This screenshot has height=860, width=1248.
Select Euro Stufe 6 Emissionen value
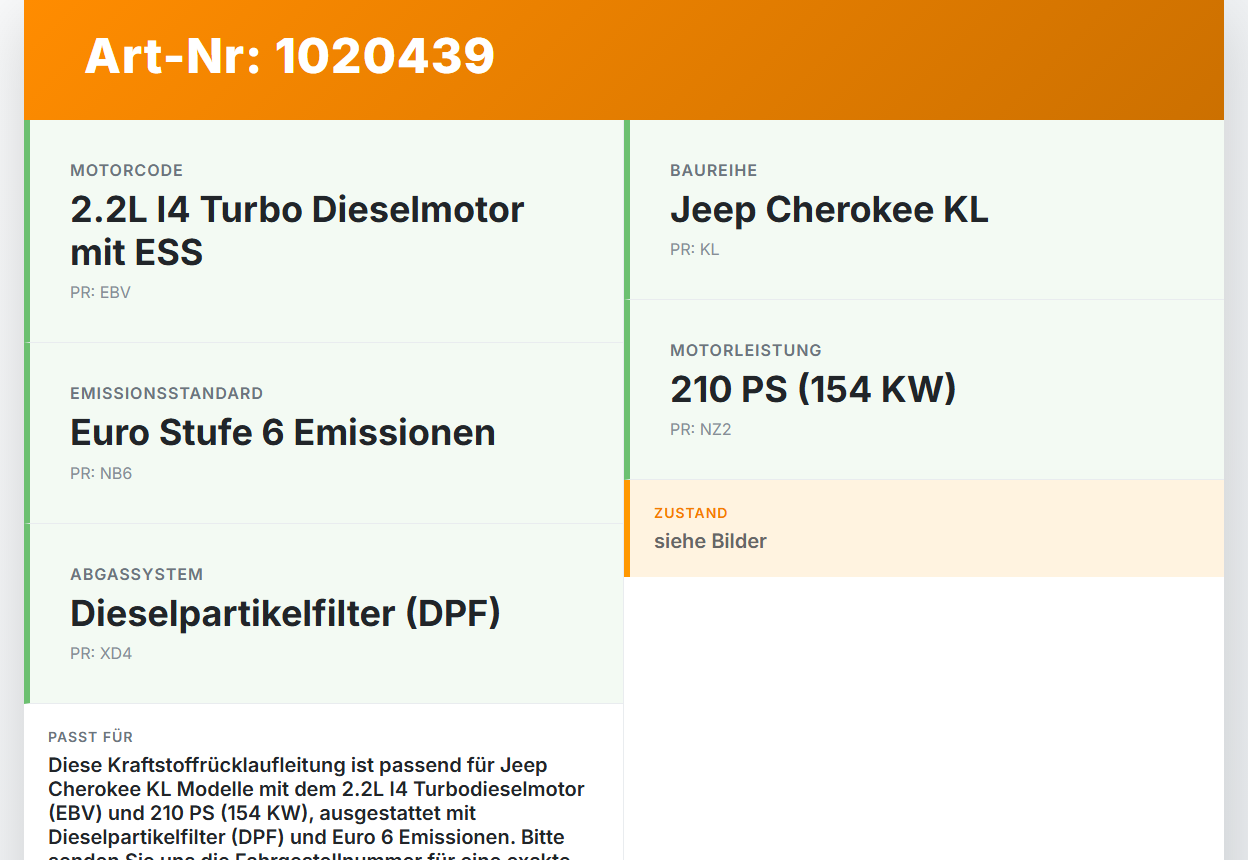[283, 433]
